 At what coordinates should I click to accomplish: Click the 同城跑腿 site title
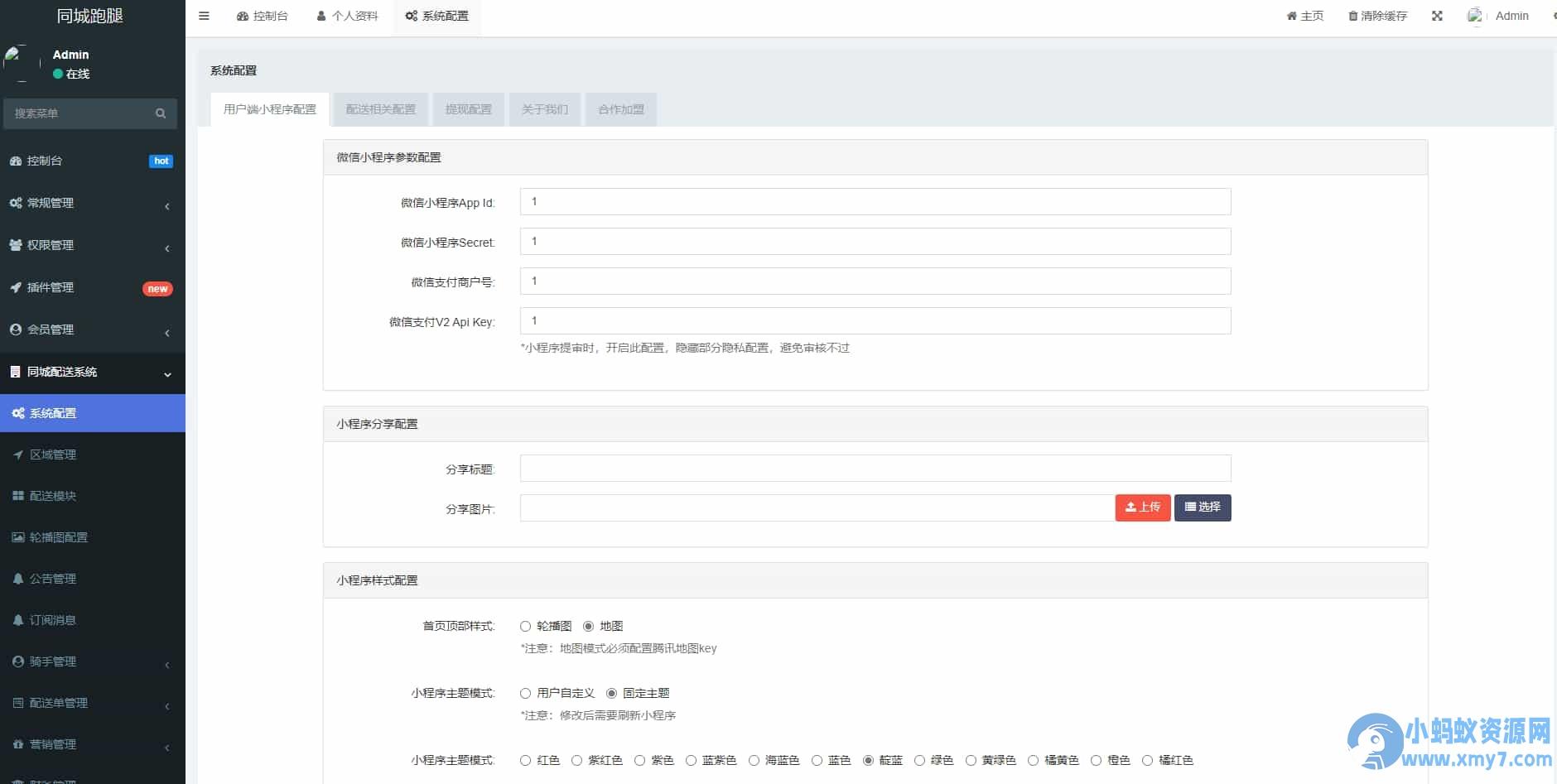89,16
